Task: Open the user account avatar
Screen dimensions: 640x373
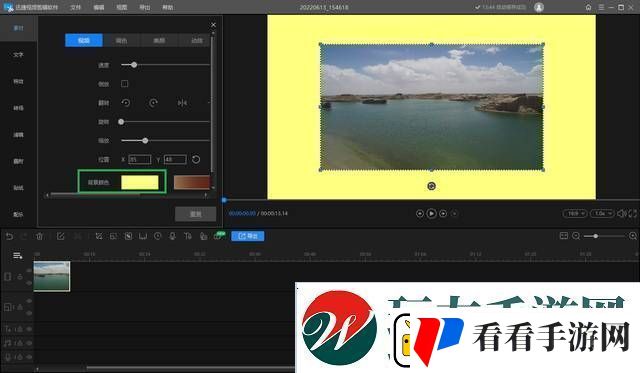Action: point(539,7)
